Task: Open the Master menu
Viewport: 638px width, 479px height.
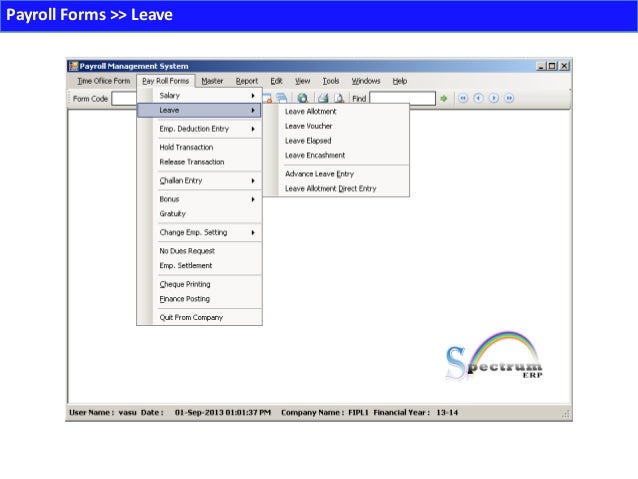Action: click(x=212, y=81)
